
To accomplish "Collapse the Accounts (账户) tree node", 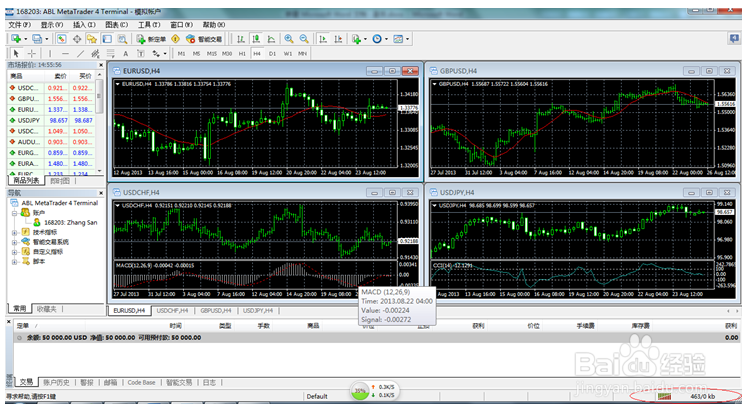I will 14,213.
